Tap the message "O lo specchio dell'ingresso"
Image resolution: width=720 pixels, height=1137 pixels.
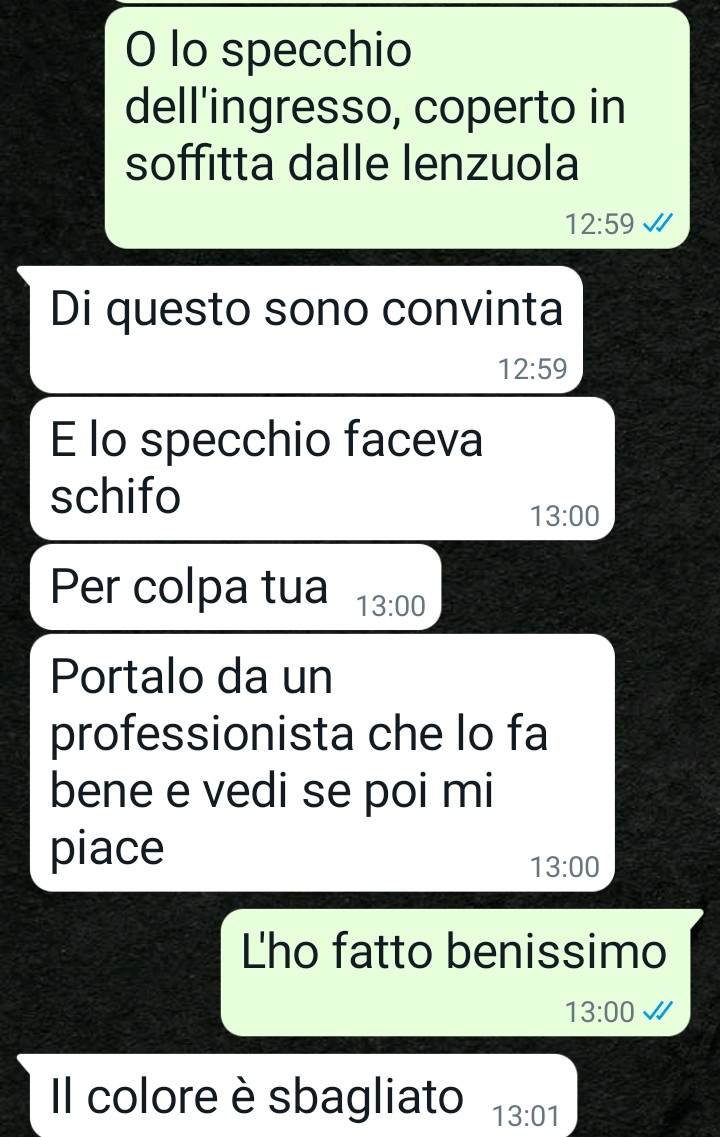click(397, 127)
